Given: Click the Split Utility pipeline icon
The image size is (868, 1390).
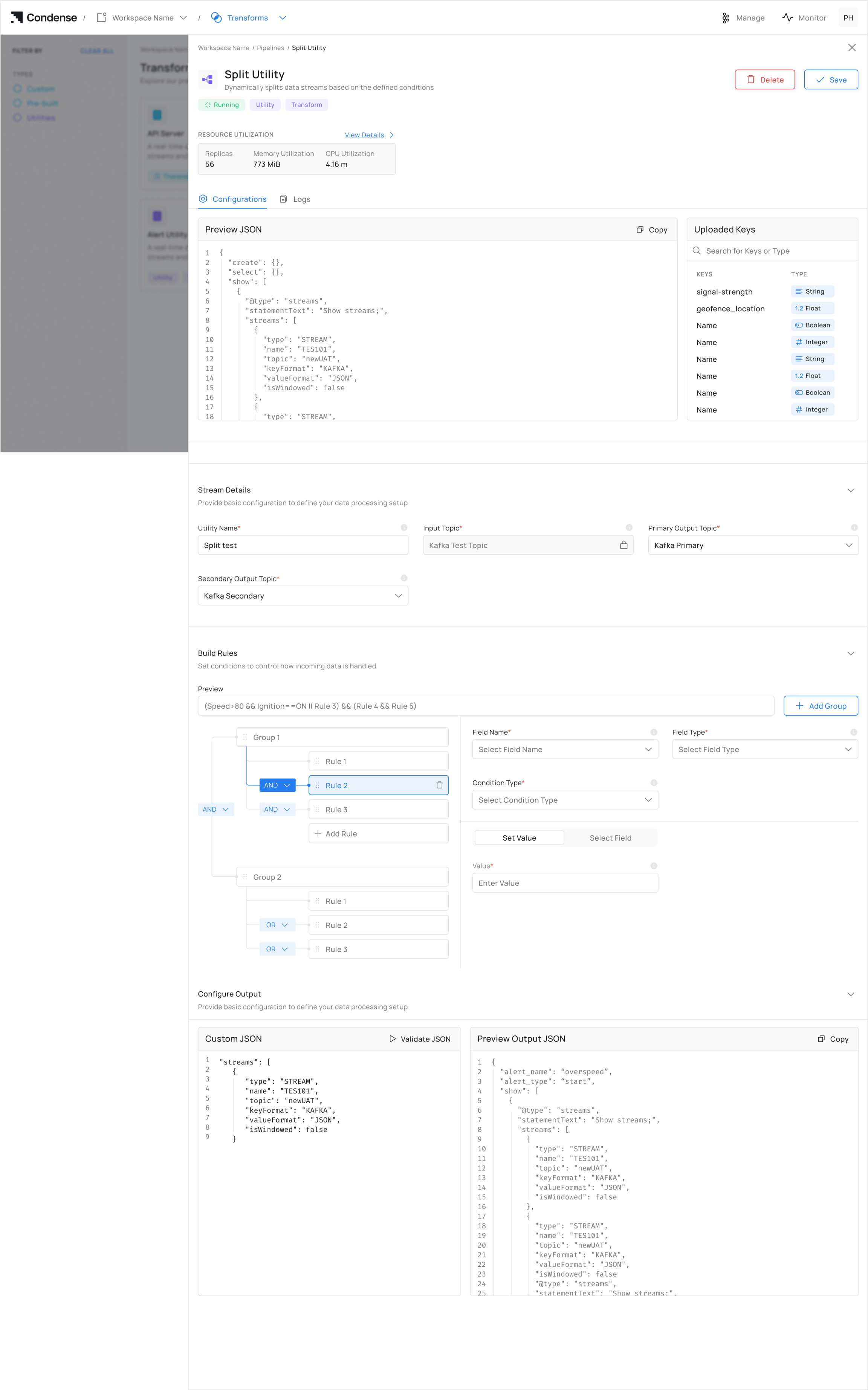Looking at the screenshot, I should click(207, 80).
